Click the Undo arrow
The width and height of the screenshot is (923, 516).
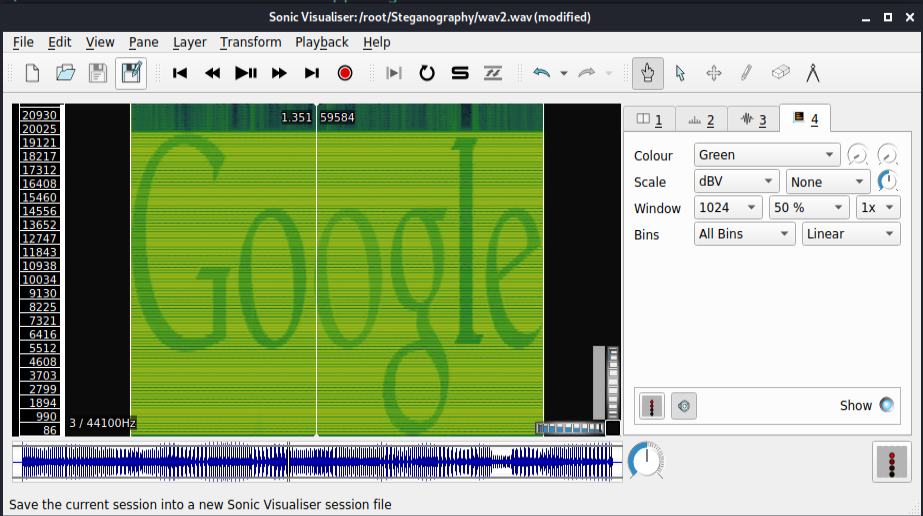click(542, 74)
